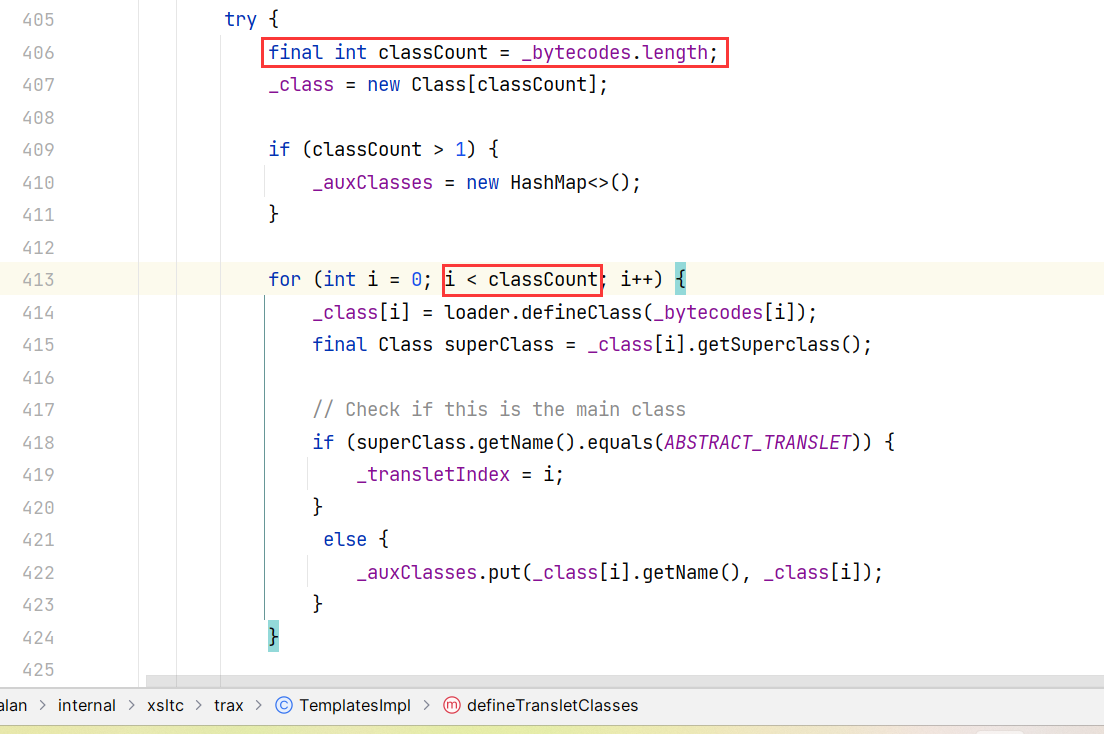The width and height of the screenshot is (1104, 734).
Task: Expand the chevron between internal and xsltc
Action: point(131,705)
